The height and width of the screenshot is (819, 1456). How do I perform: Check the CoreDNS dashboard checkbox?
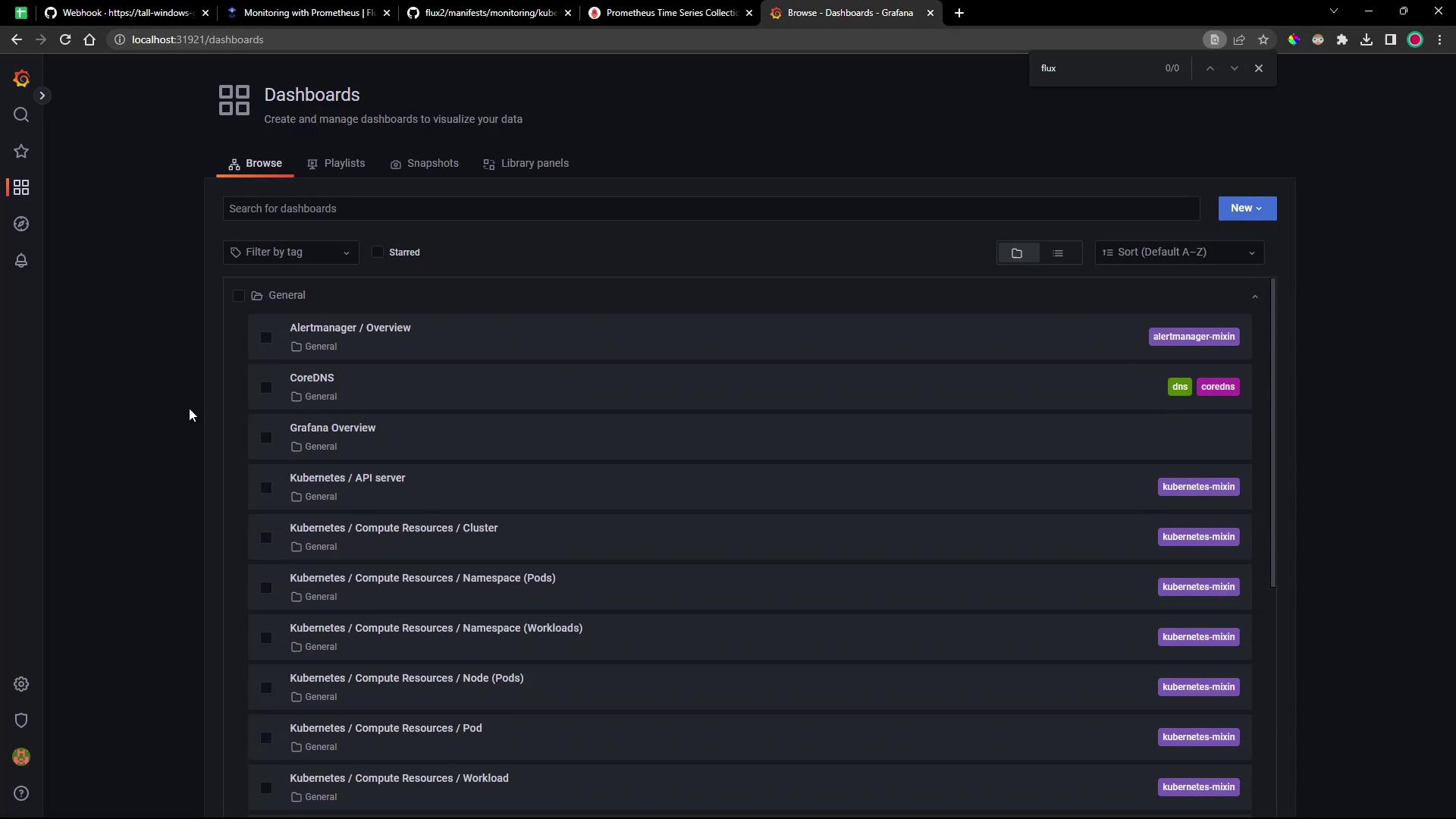click(x=265, y=388)
